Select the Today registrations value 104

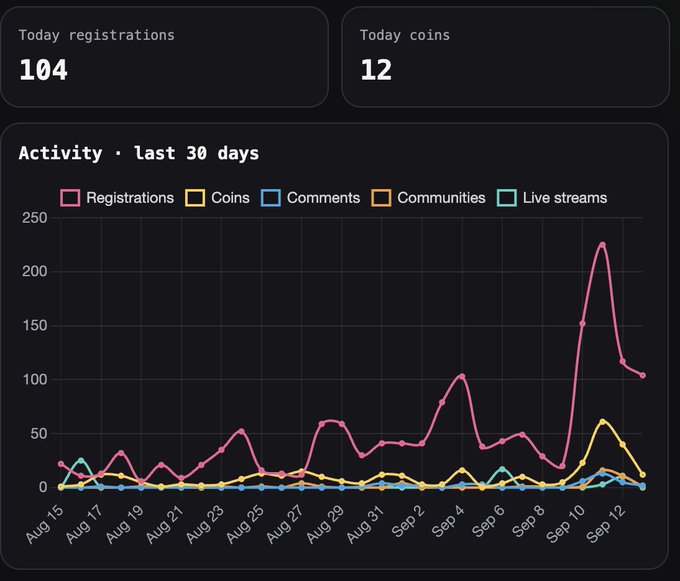coord(43,70)
